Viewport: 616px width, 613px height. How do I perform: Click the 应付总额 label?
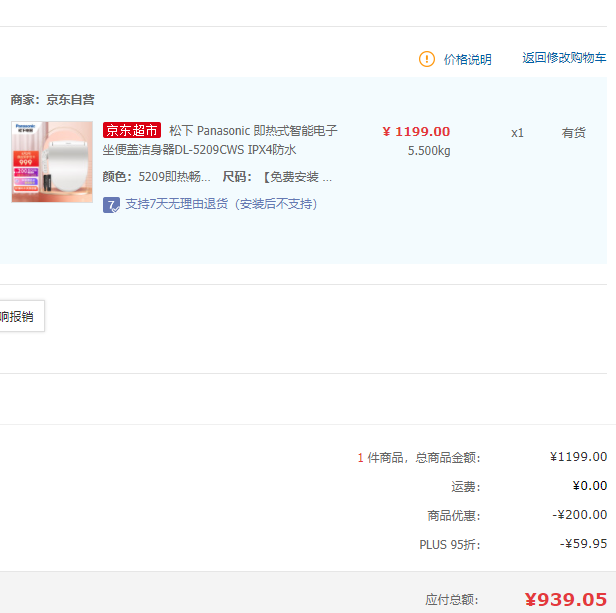pyautogui.click(x=452, y=600)
